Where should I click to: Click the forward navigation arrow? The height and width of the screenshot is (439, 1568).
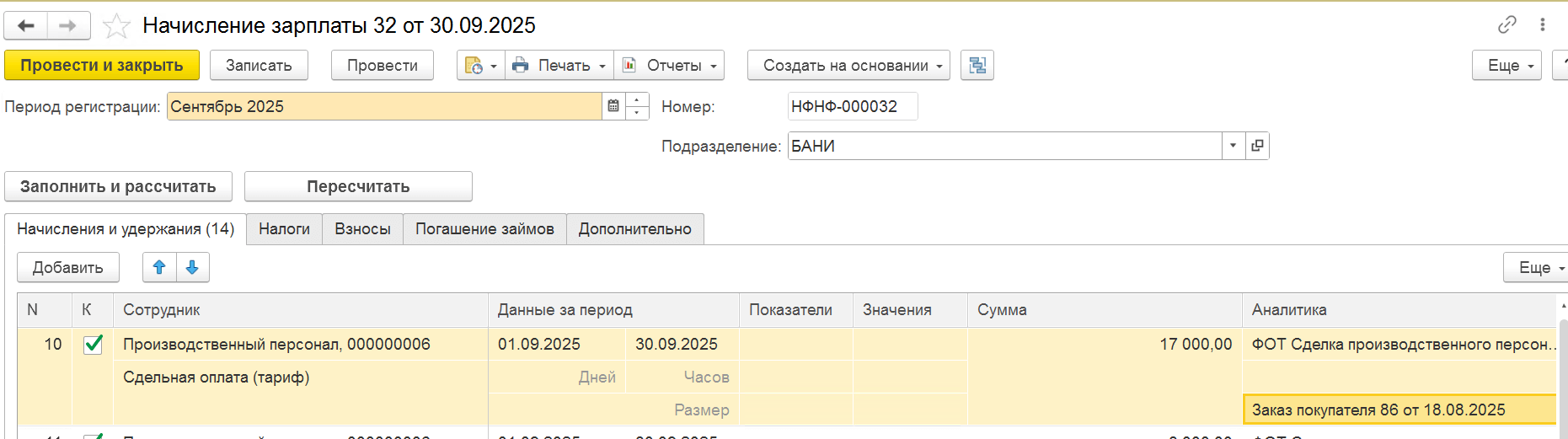tap(68, 26)
